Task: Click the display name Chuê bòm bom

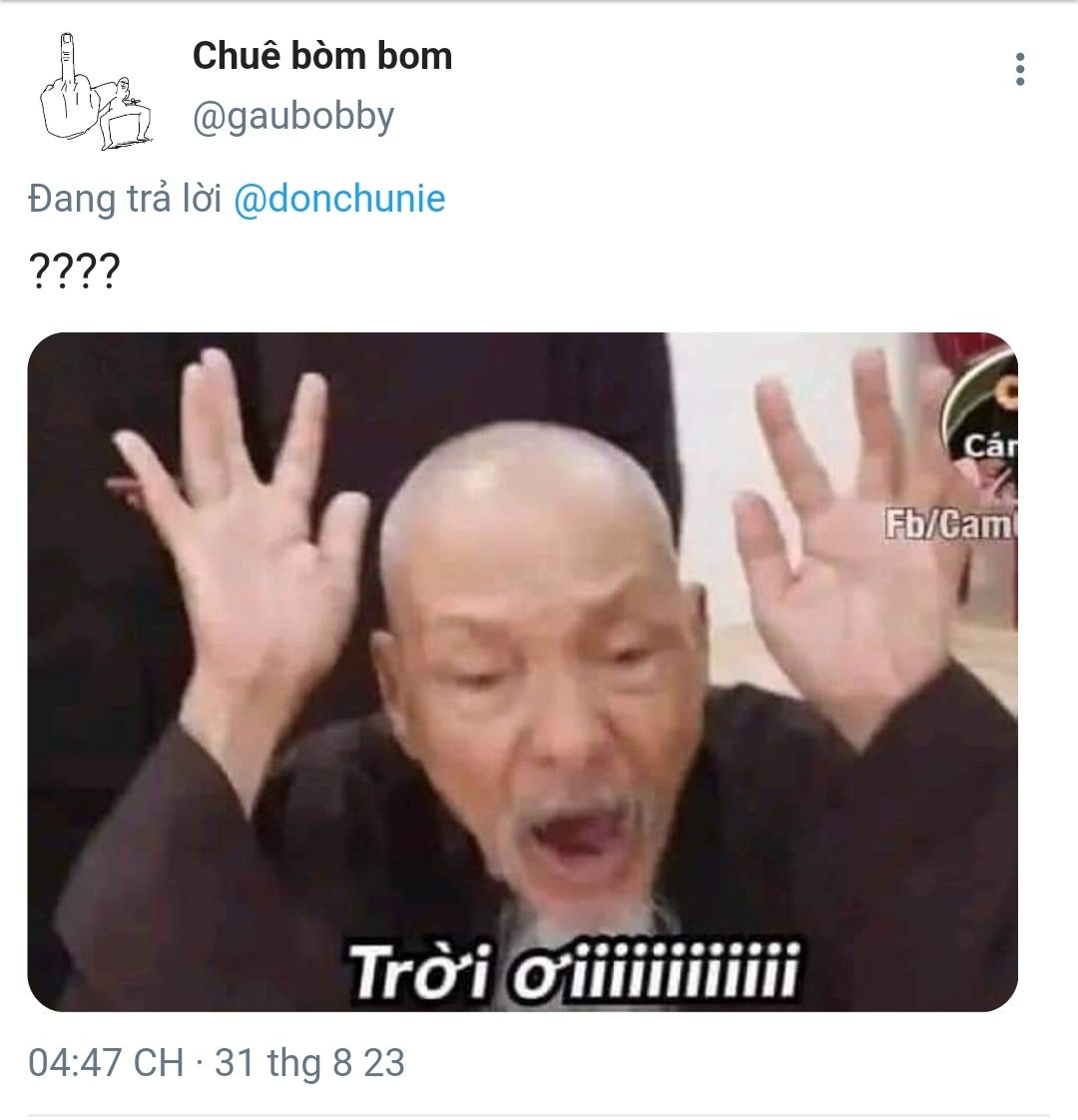Action: (322, 56)
